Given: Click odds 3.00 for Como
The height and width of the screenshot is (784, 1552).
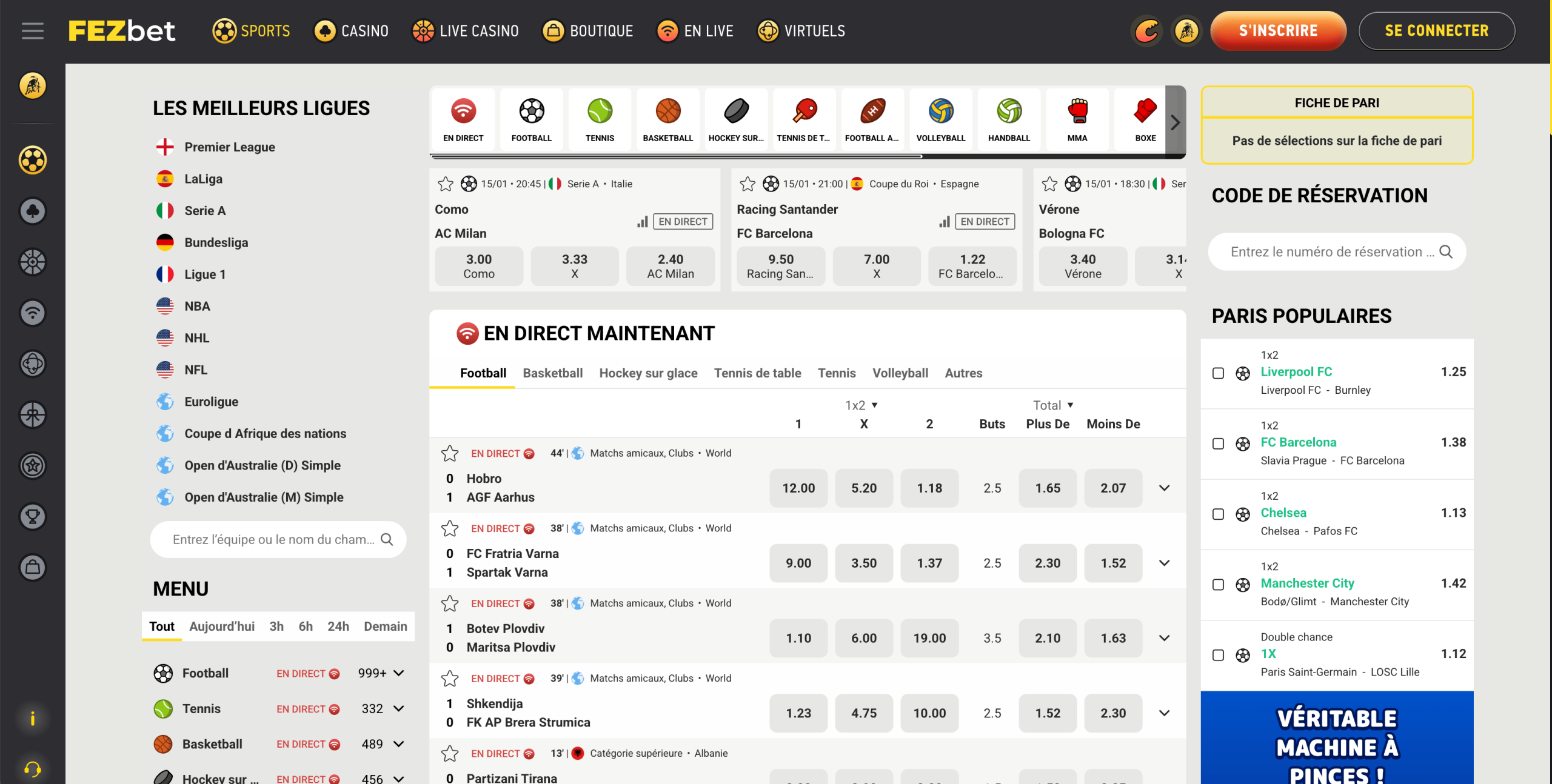Looking at the screenshot, I should (478, 266).
